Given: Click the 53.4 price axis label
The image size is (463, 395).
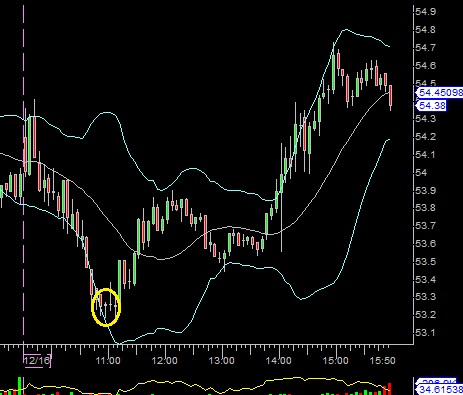Looking at the screenshot, I should (425, 279).
